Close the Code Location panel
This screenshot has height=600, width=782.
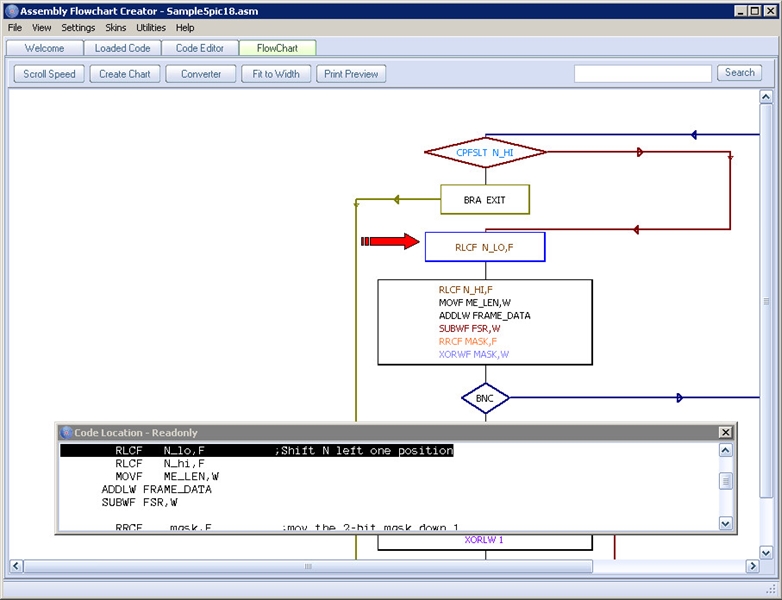[725, 432]
